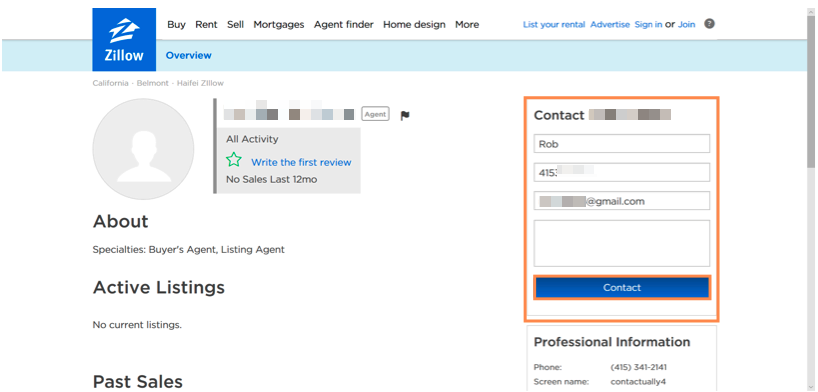Viewport: 818px width, 392px height.
Task: Click Write the first review link
Action: (x=301, y=162)
